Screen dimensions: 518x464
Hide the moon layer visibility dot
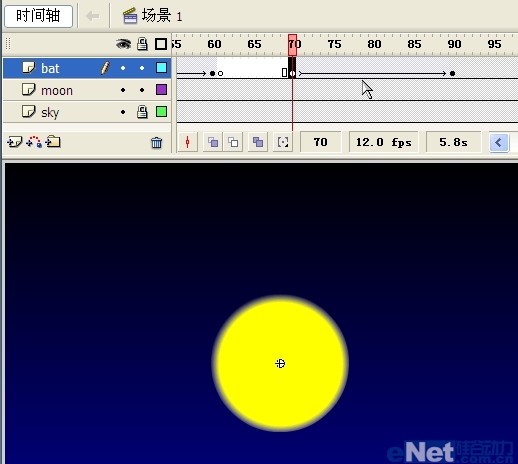(123, 90)
